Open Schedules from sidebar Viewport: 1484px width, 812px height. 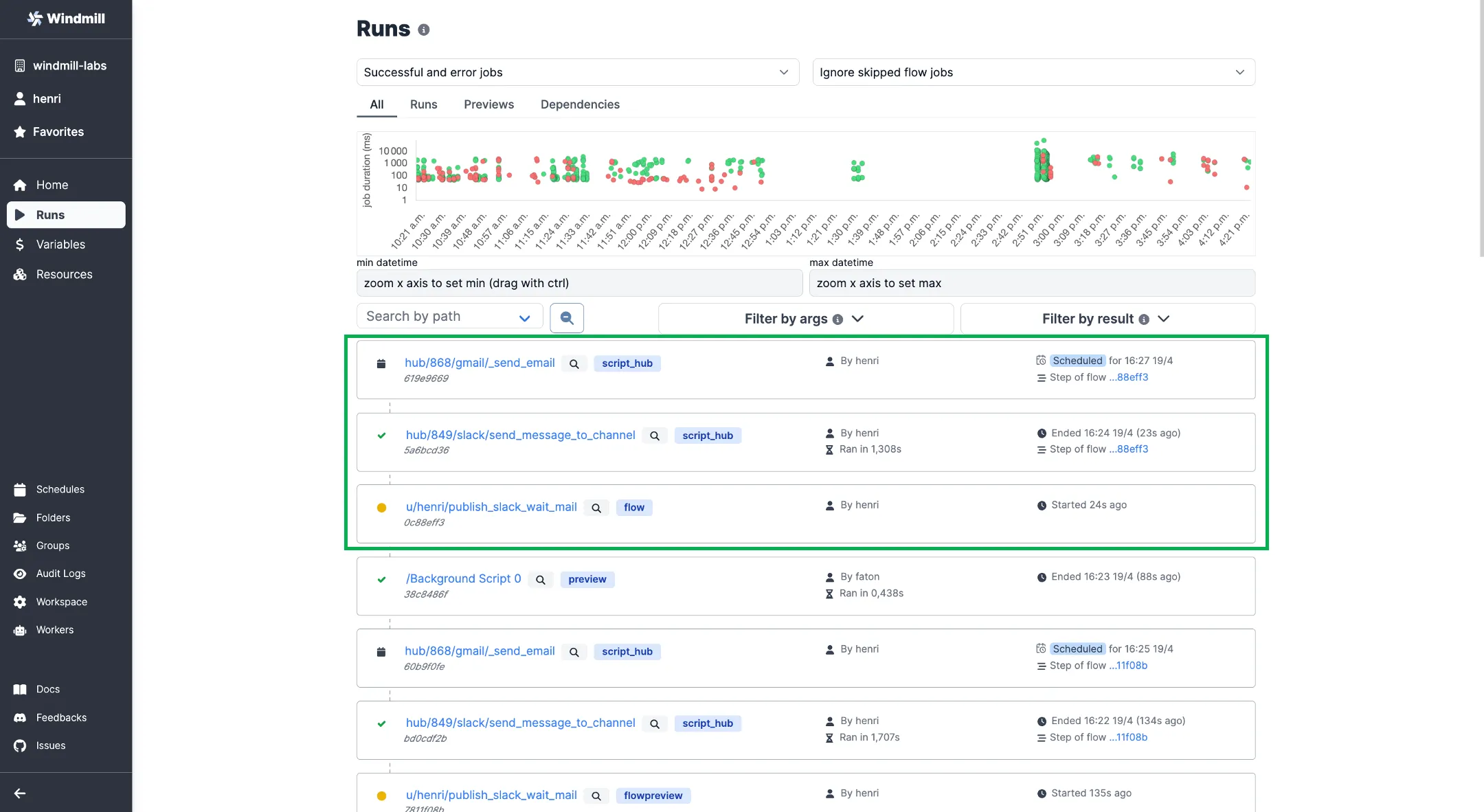(x=60, y=489)
